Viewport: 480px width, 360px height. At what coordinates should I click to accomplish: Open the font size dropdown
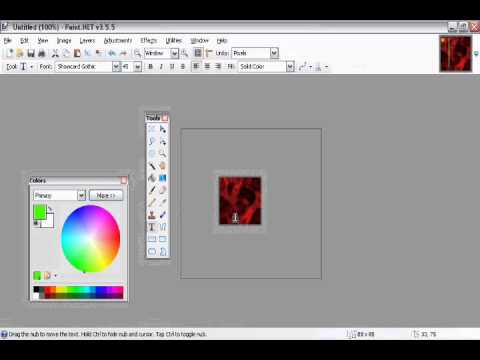(137, 67)
